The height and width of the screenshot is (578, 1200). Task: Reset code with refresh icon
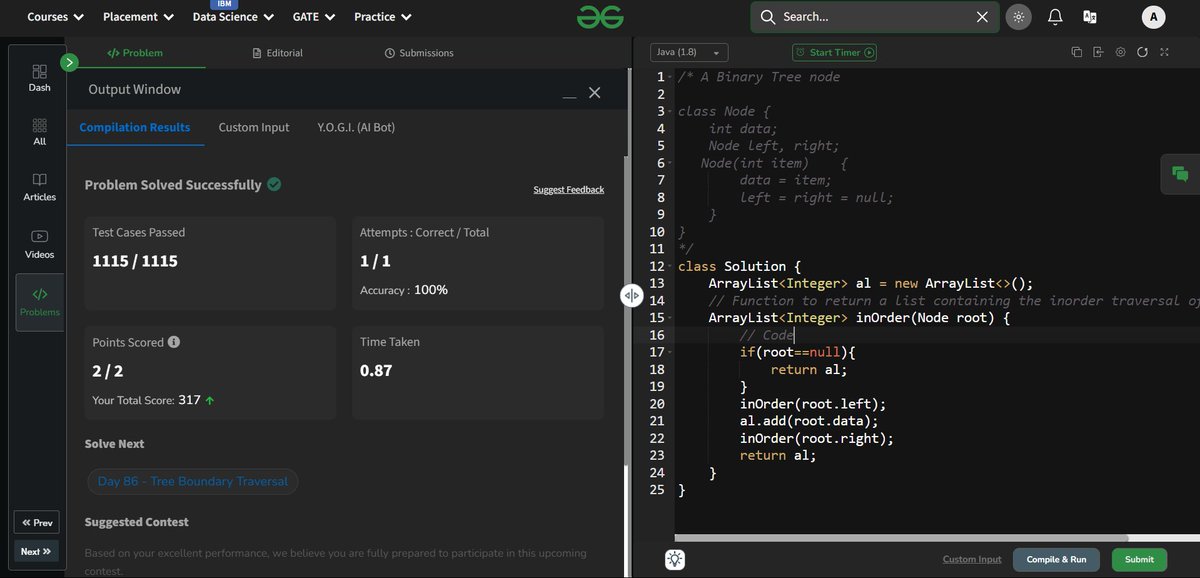click(x=1142, y=52)
